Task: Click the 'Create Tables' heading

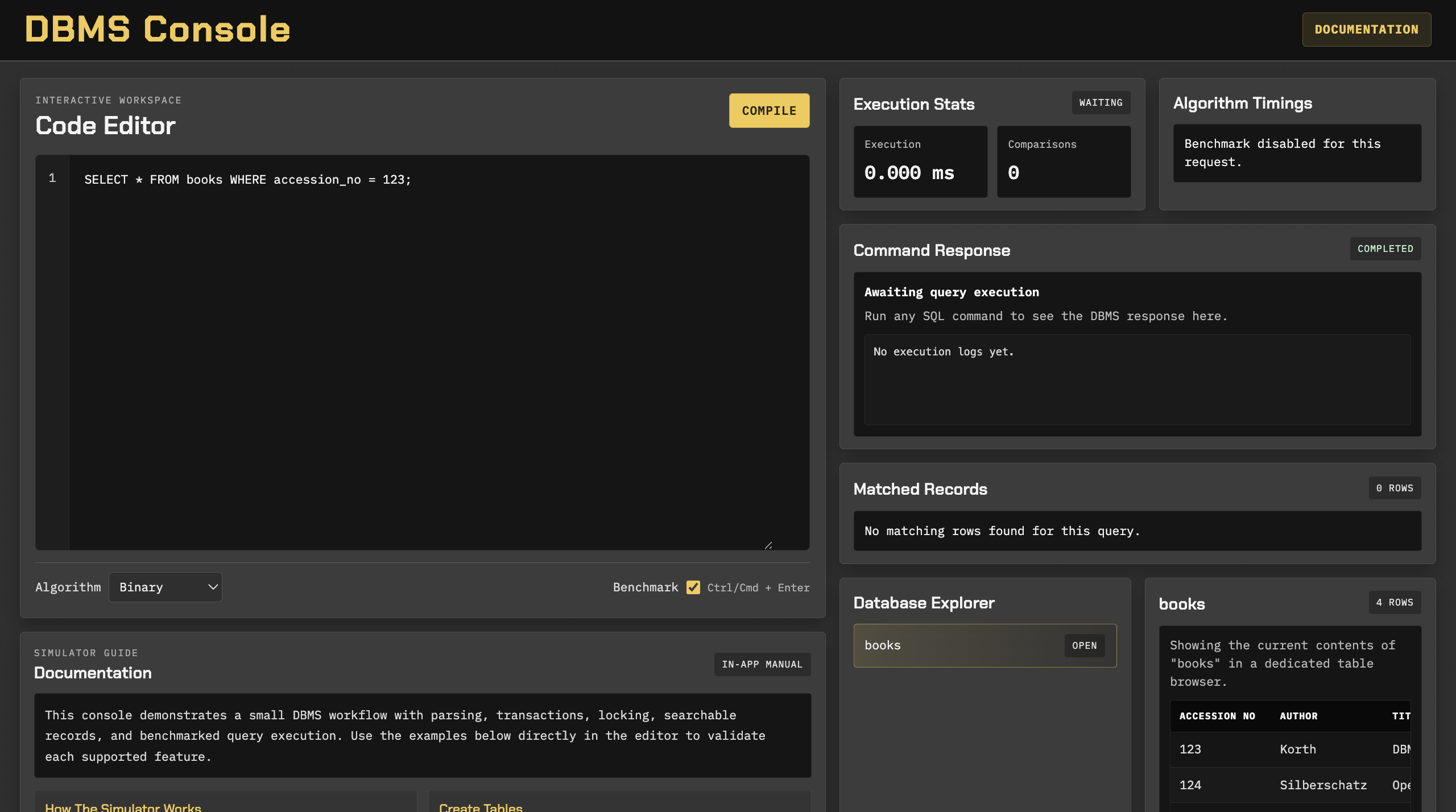Action: 481,806
